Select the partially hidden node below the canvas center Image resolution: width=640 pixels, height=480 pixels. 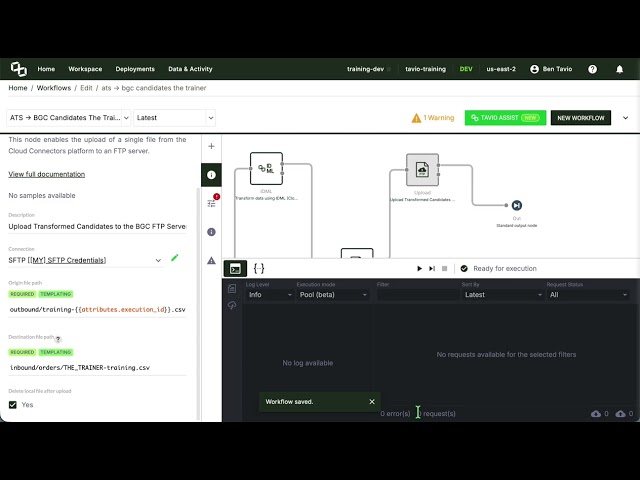pos(357,253)
